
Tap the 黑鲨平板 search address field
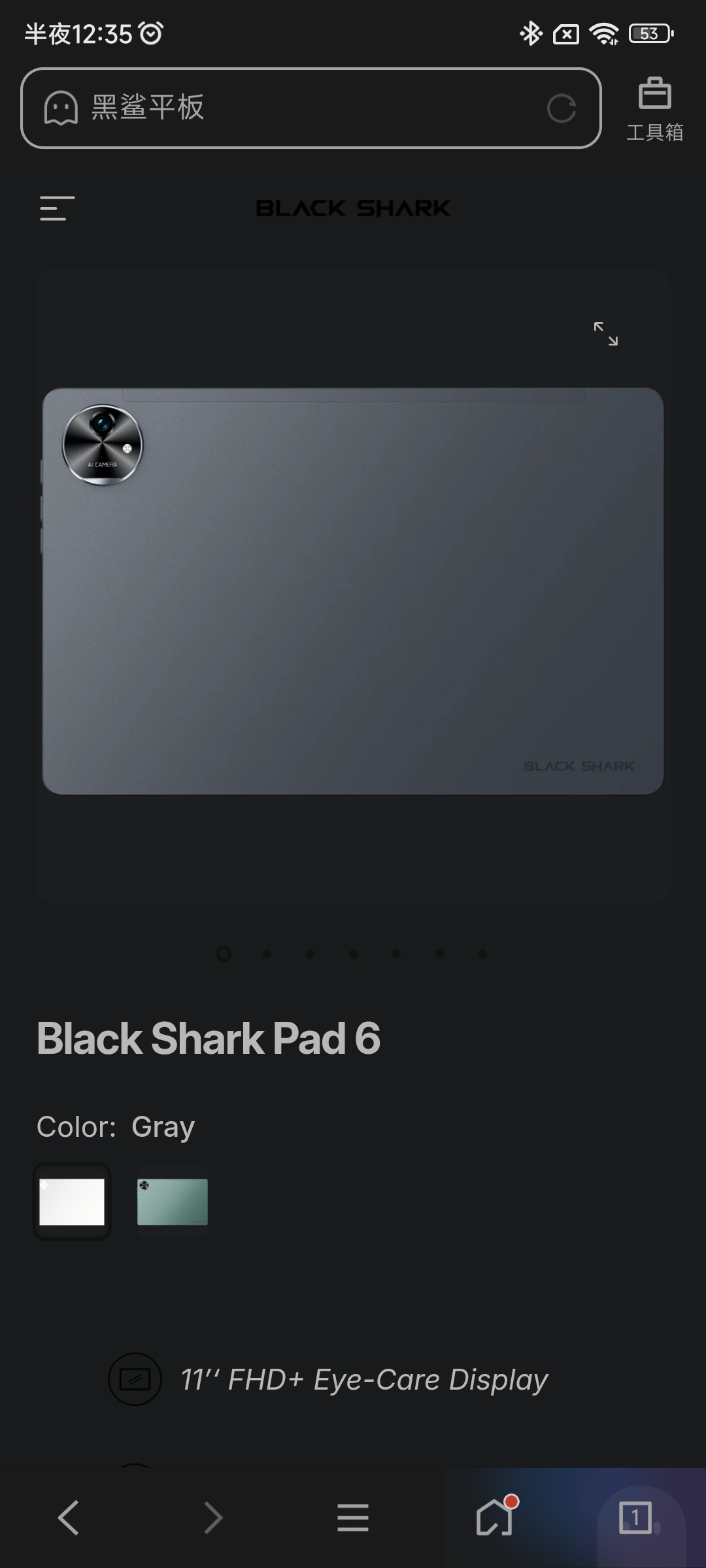coord(311,108)
